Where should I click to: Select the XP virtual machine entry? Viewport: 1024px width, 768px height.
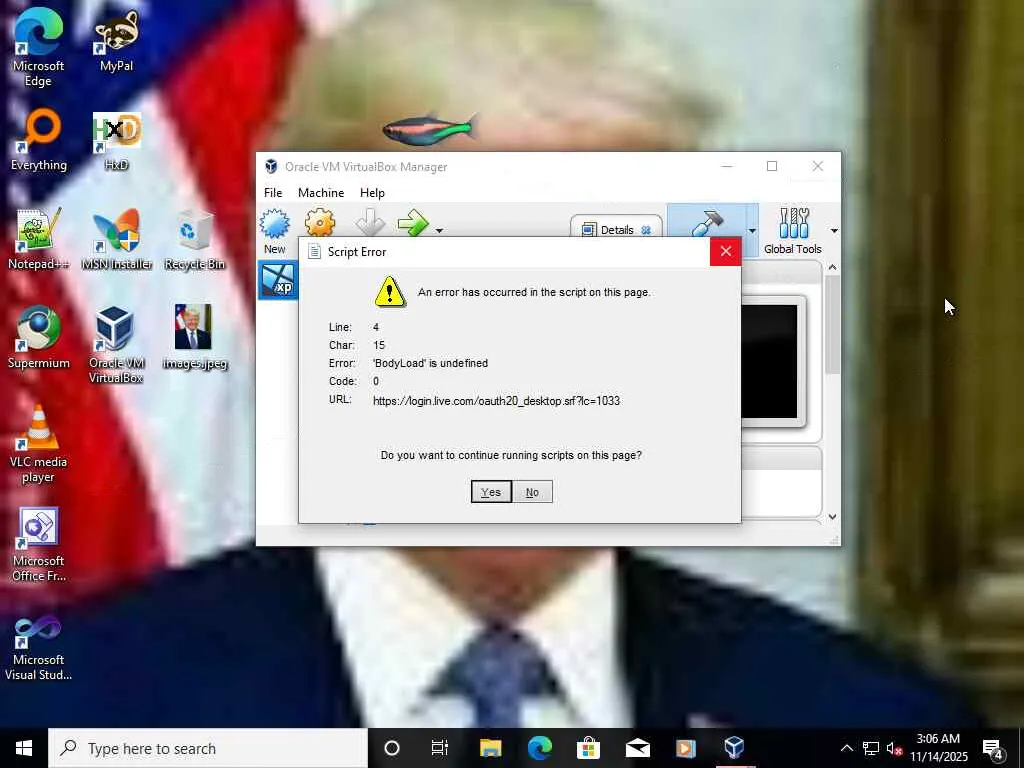click(x=278, y=280)
